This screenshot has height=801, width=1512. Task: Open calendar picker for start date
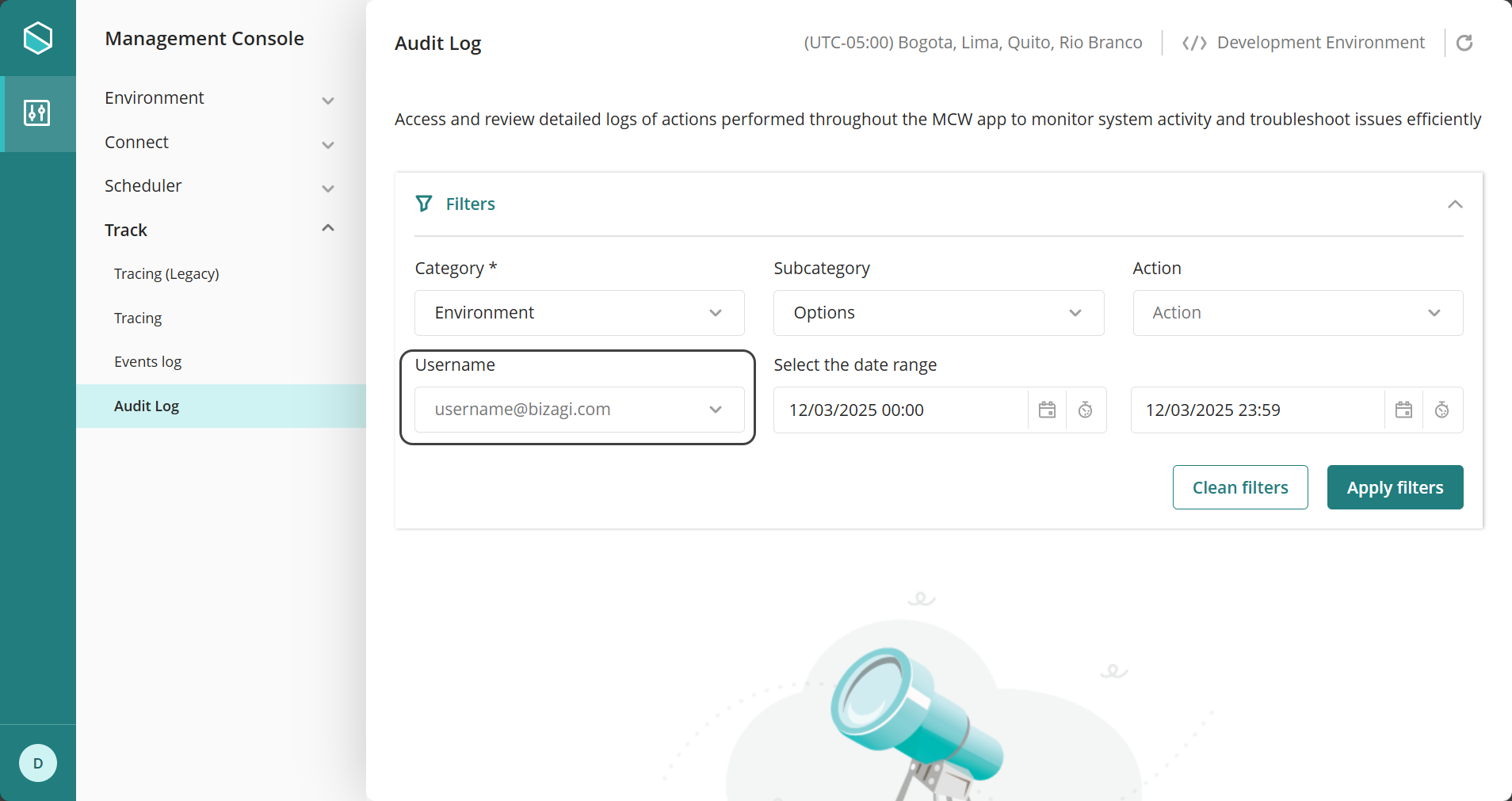coord(1047,410)
